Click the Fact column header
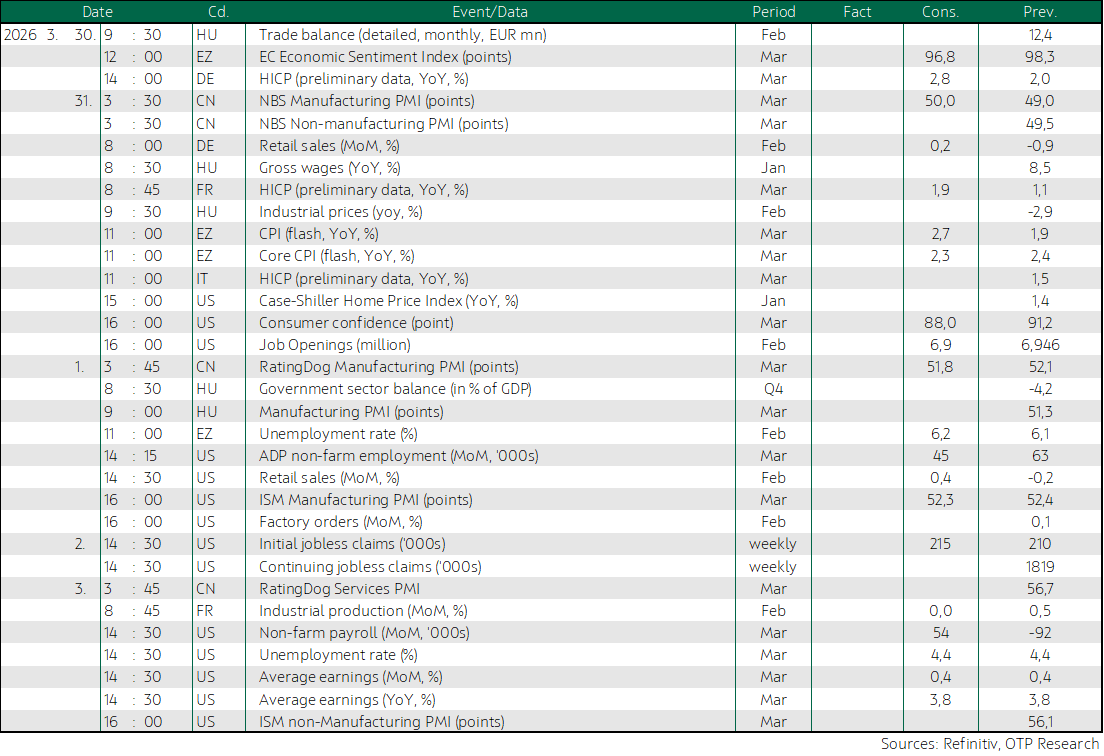This screenshot has height=756, width=1104. [857, 12]
